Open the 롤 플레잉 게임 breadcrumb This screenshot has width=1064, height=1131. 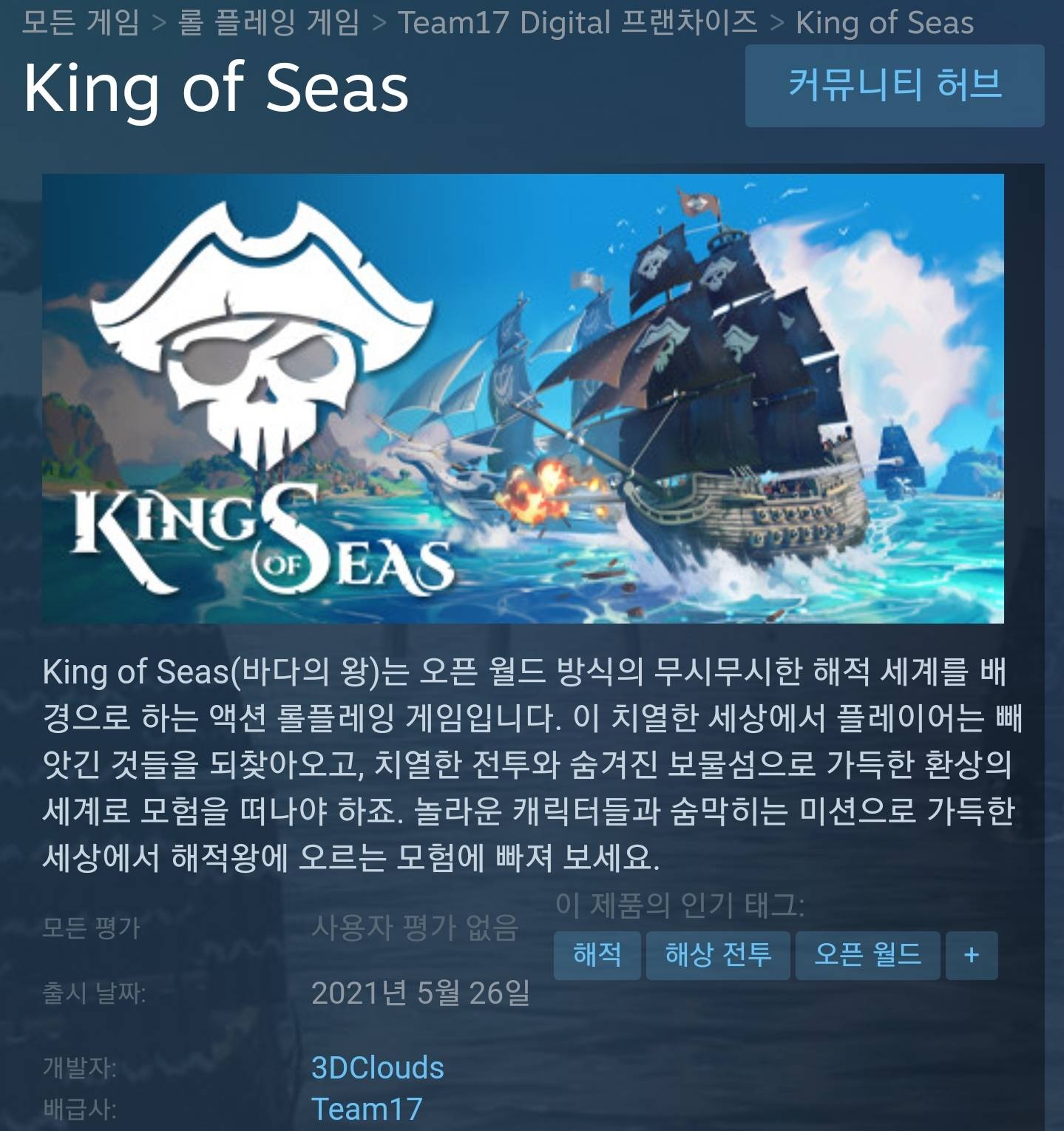(269, 21)
